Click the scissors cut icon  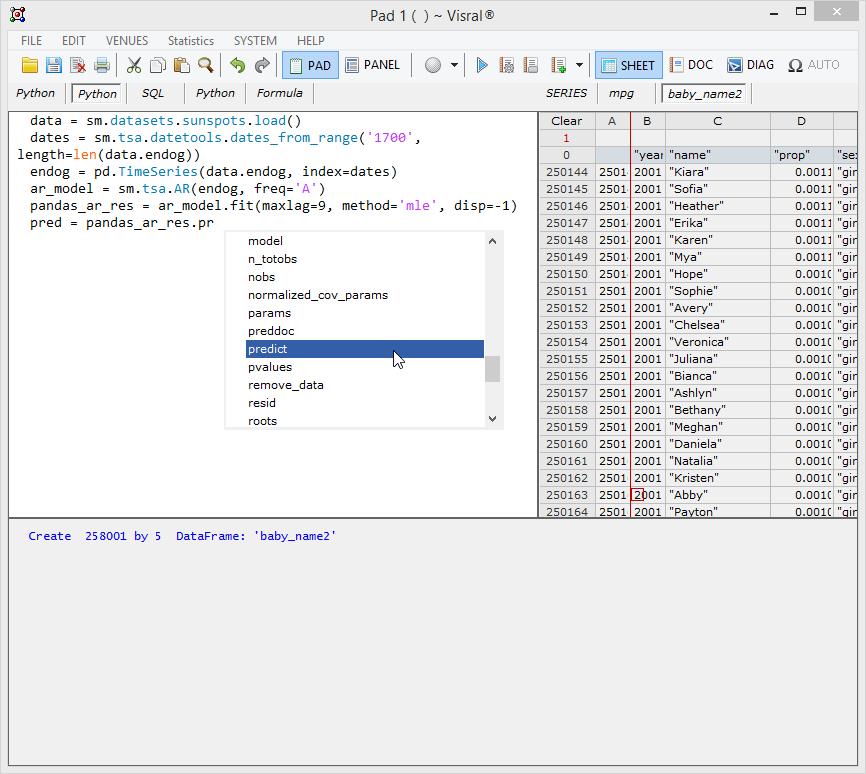tap(134, 66)
